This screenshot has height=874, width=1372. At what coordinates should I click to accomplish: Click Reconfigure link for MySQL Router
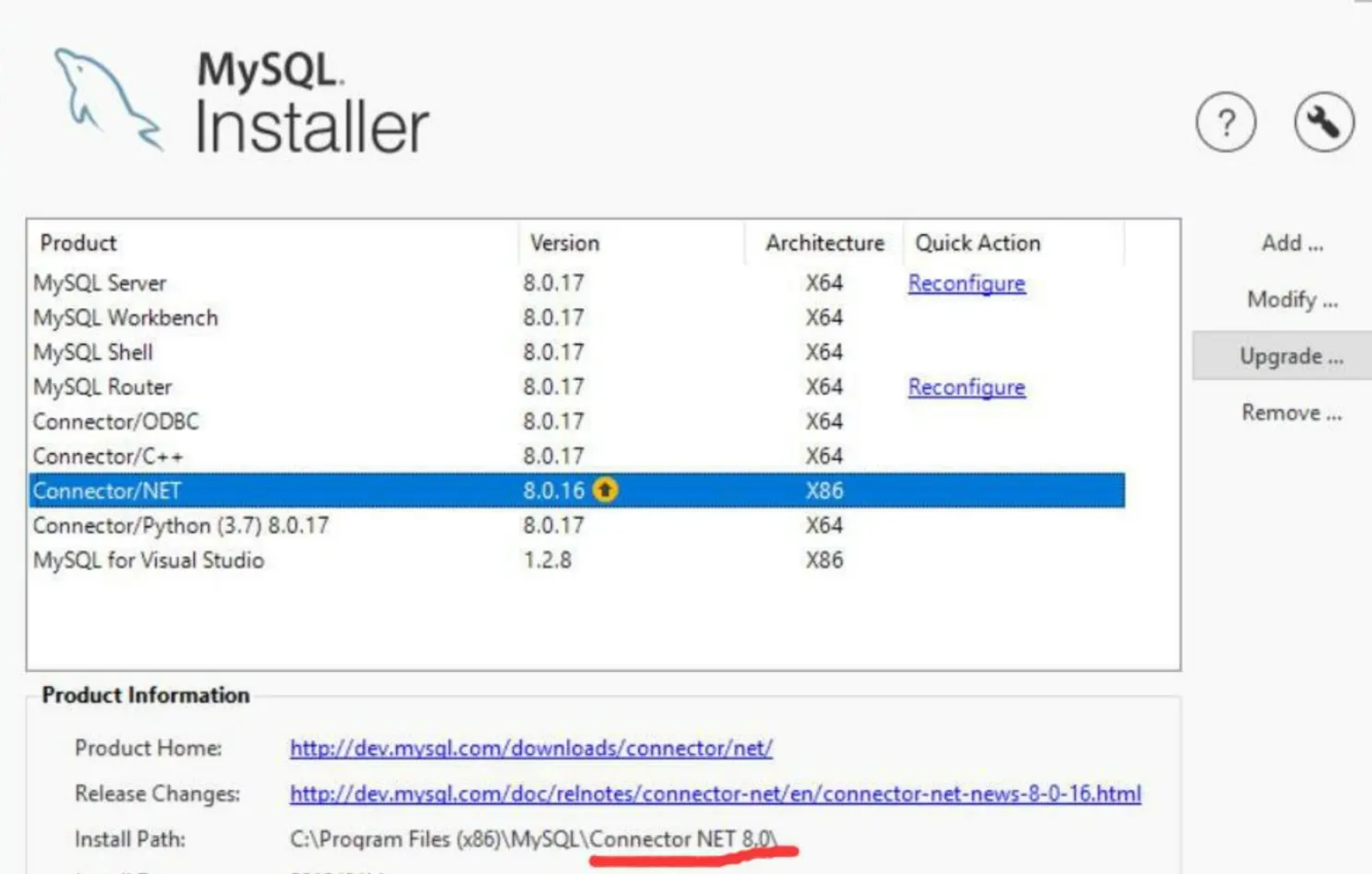[x=966, y=387]
